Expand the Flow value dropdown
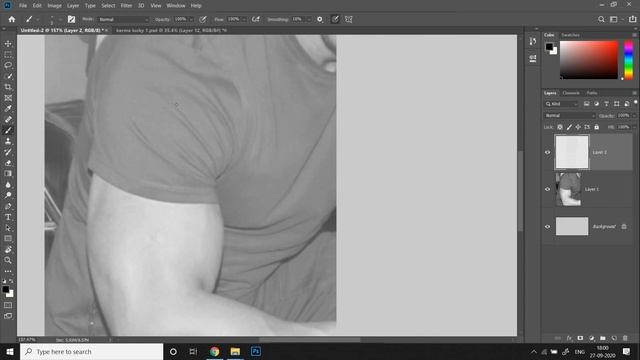 click(x=244, y=19)
